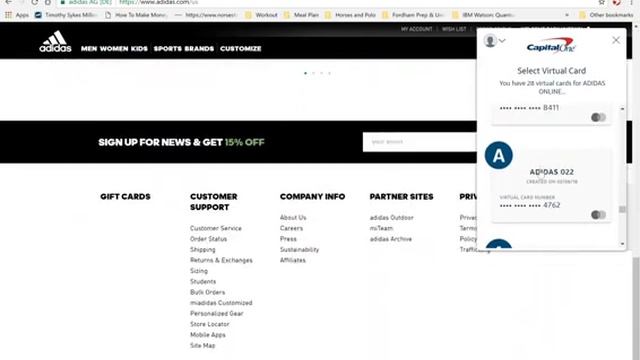Open the About Us link
This screenshot has height=360, width=640.
point(293,218)
